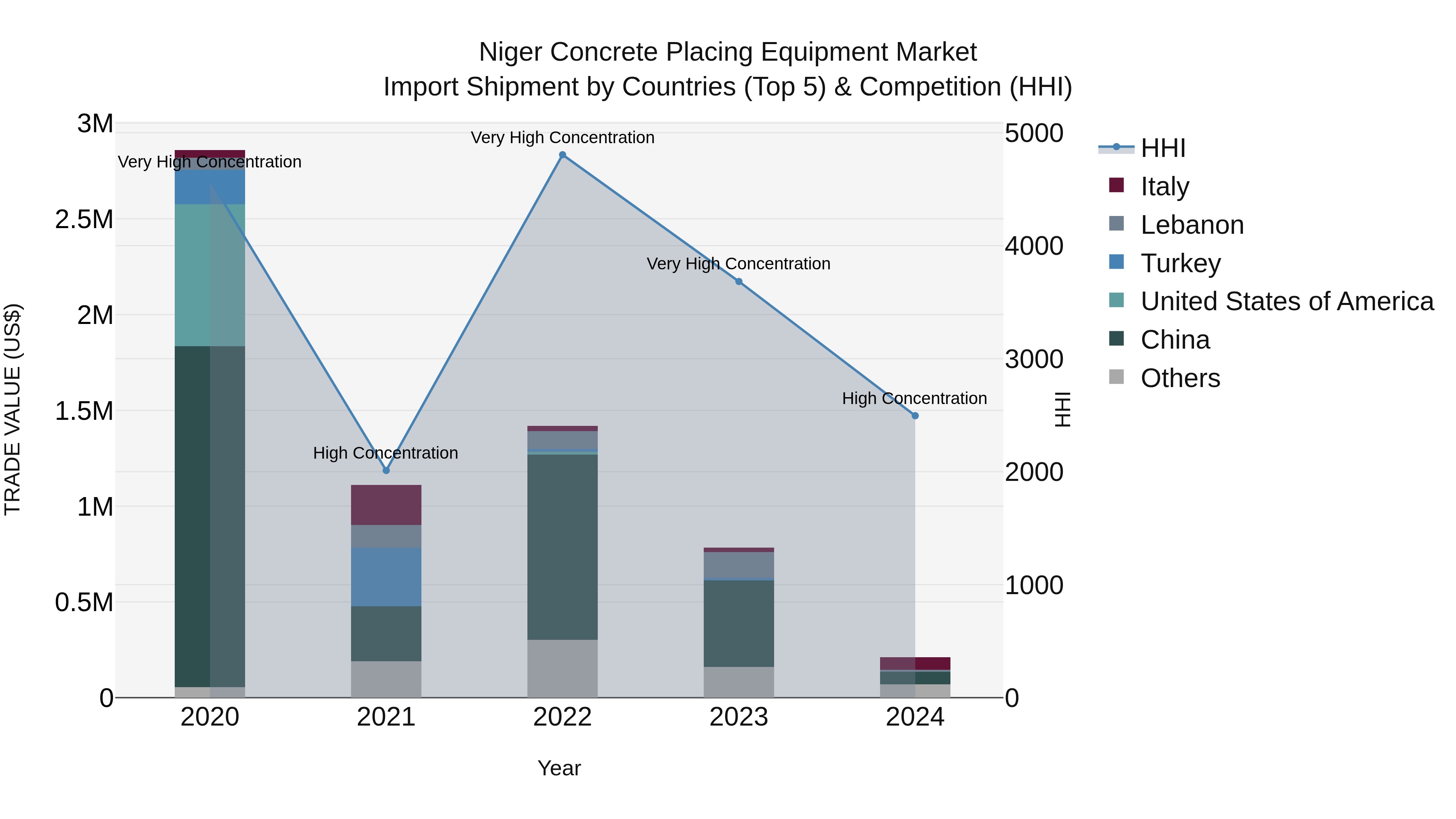Click the 'Very High Concentration' label over 2020

coord(210,162)
